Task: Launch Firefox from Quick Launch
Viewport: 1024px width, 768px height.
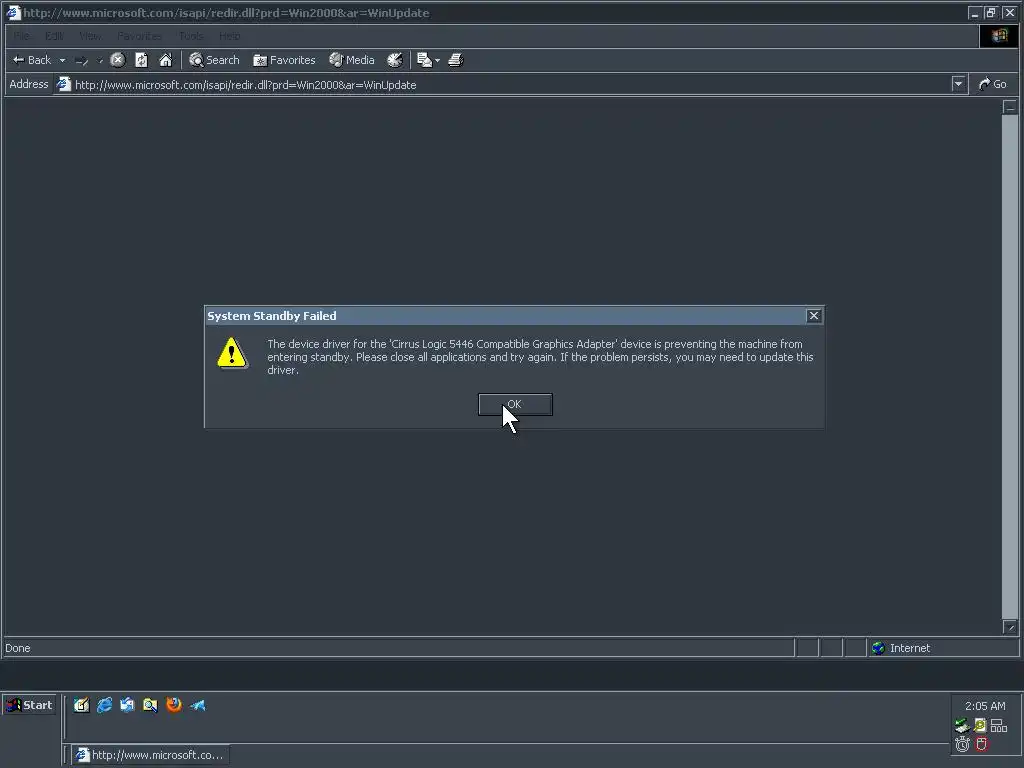Action: click(174, 705)
